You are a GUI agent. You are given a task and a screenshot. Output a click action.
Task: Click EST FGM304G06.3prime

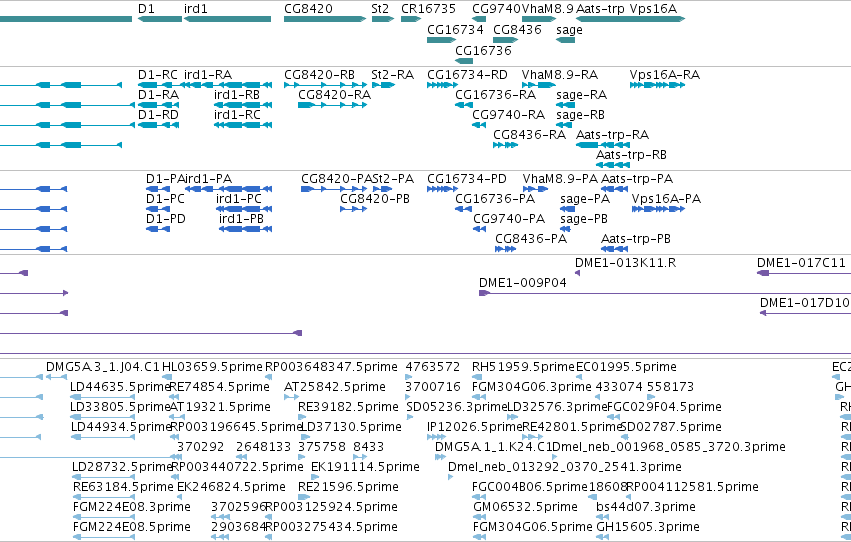click(x=532, y=387)
